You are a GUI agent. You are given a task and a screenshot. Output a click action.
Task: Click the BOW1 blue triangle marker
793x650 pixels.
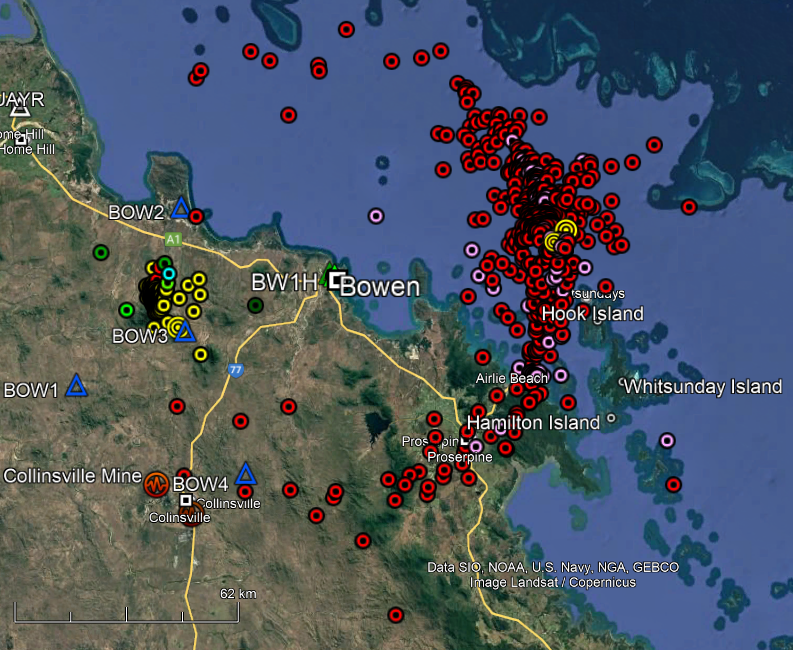[76, 385]
